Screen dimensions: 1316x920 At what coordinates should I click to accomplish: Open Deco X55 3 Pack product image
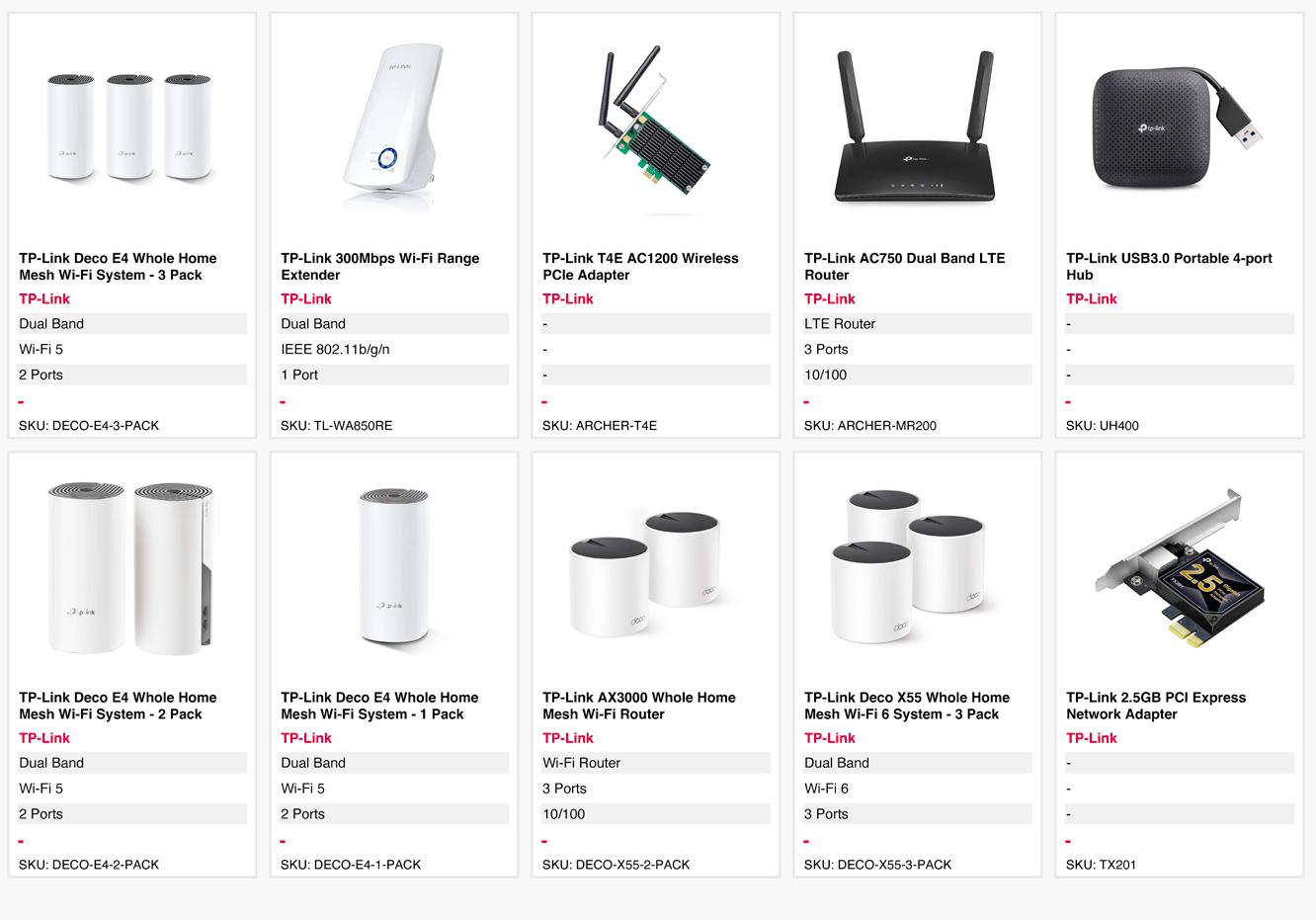(x=917, y=566)
